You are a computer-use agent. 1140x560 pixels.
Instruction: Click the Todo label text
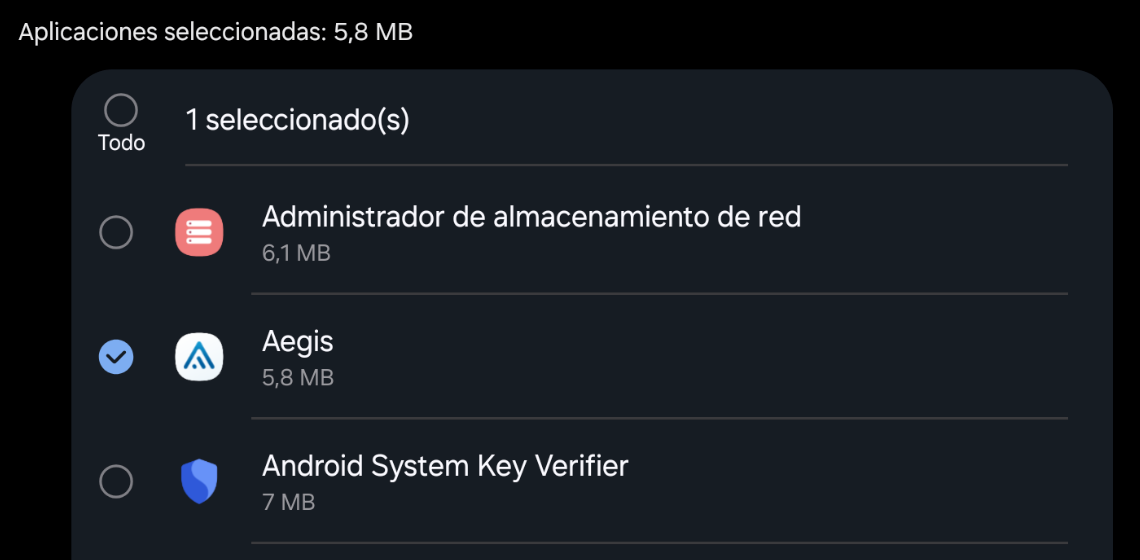[121, 143]
